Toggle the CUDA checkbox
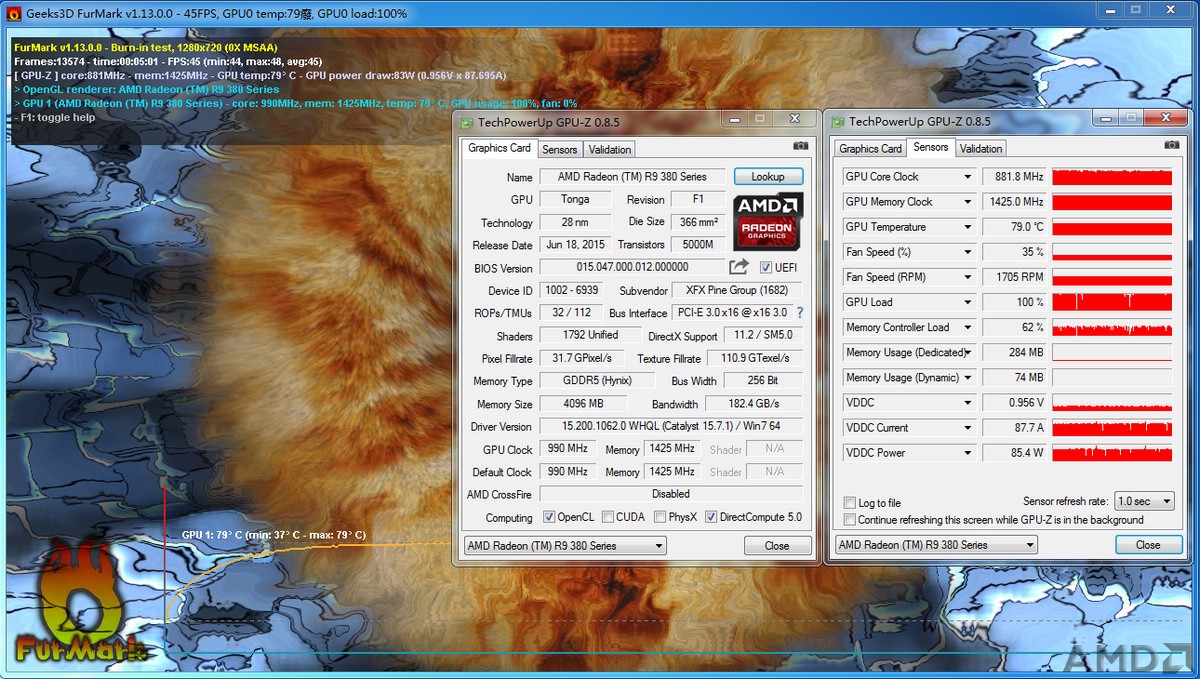The image size is (1200, 679). (x=607, y=517)
